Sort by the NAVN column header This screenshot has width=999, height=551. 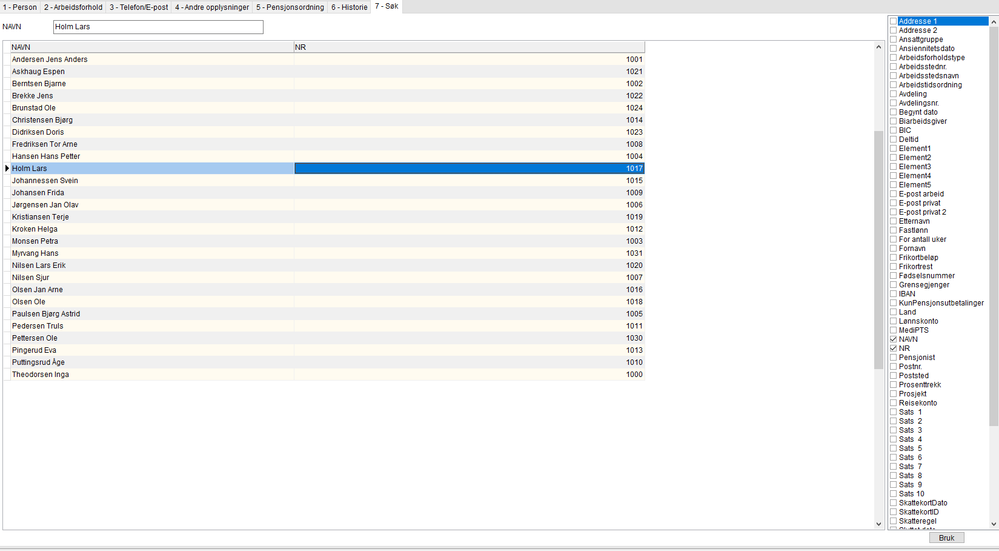(152, 47)
